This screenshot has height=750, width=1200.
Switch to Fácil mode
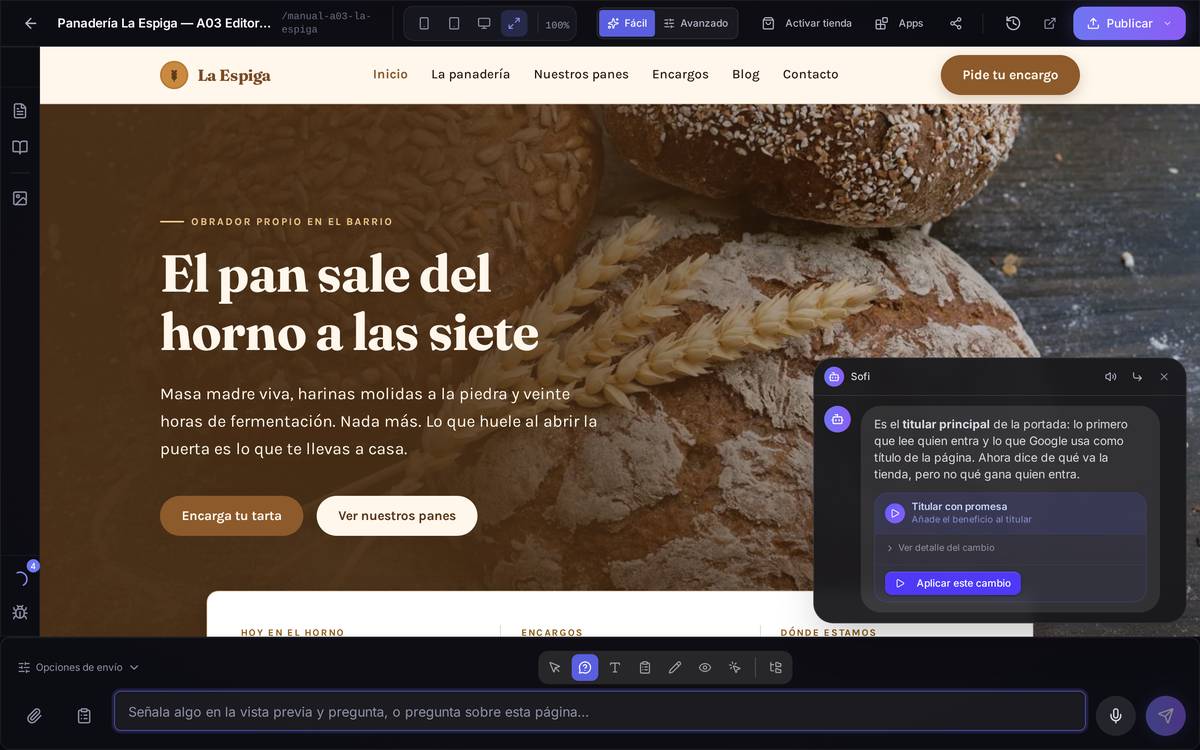[x=627, y=23]
